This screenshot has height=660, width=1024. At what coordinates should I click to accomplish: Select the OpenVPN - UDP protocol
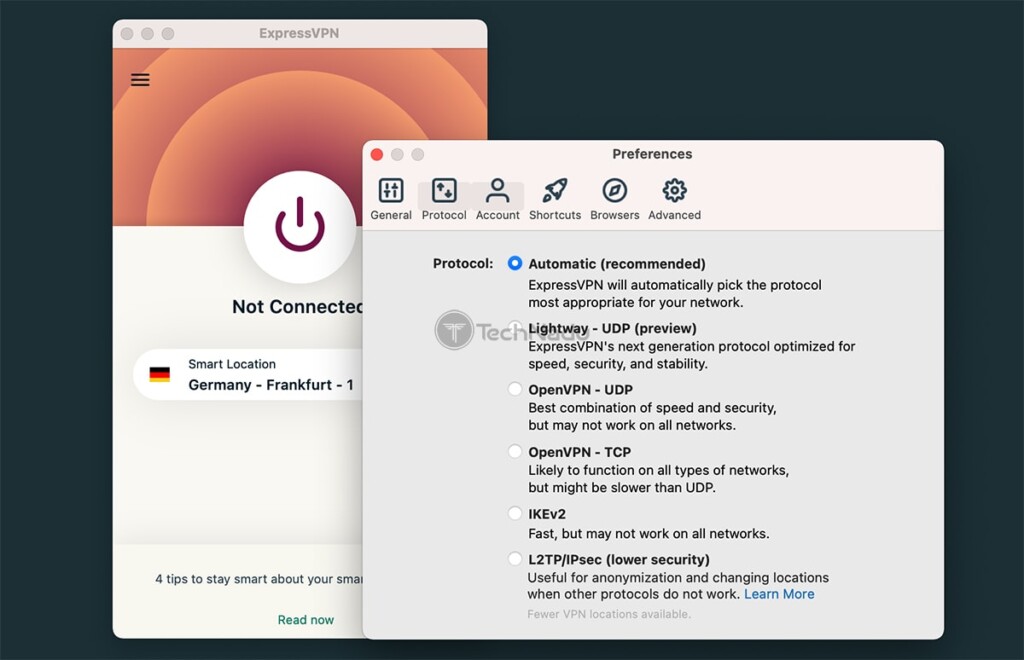(515, 389)
